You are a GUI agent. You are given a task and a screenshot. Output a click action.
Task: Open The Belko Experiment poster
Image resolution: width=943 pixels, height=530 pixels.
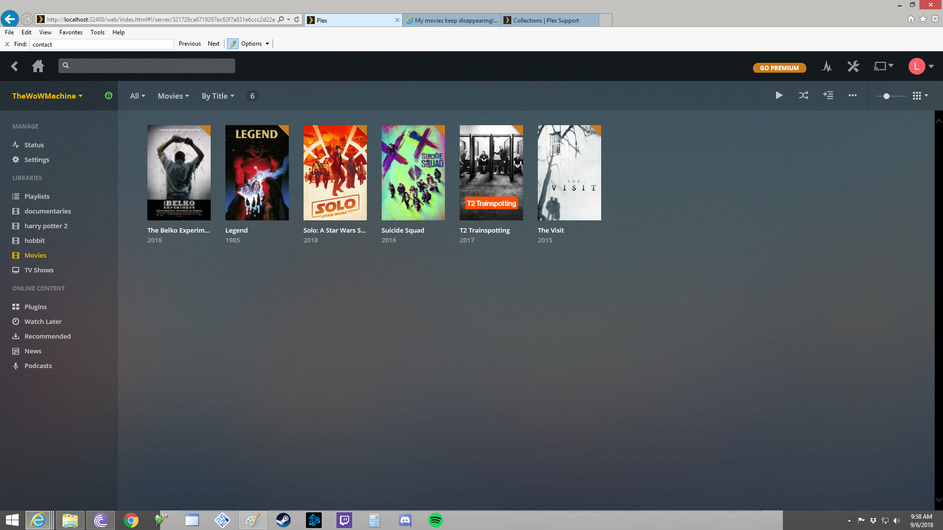tap(179, 173)
